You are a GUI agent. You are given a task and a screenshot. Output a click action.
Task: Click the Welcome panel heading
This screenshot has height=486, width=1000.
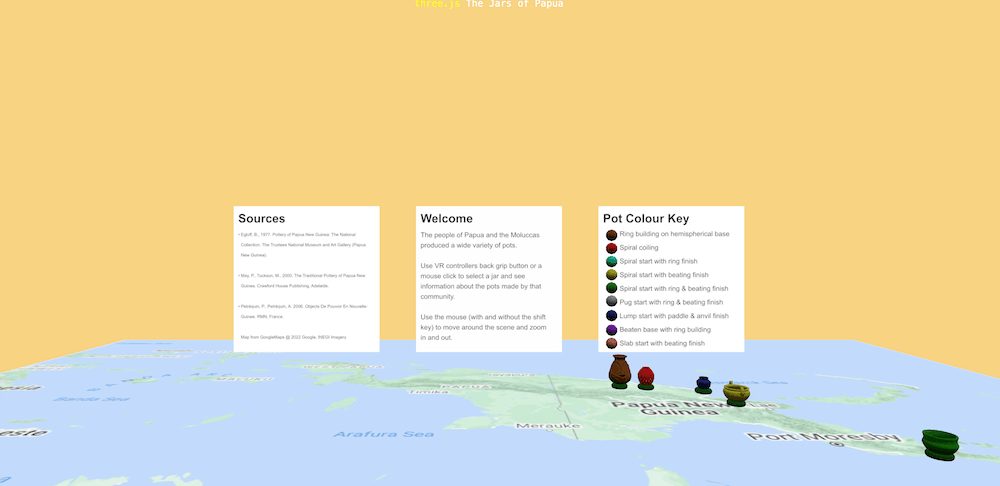[x=446, y=219]
